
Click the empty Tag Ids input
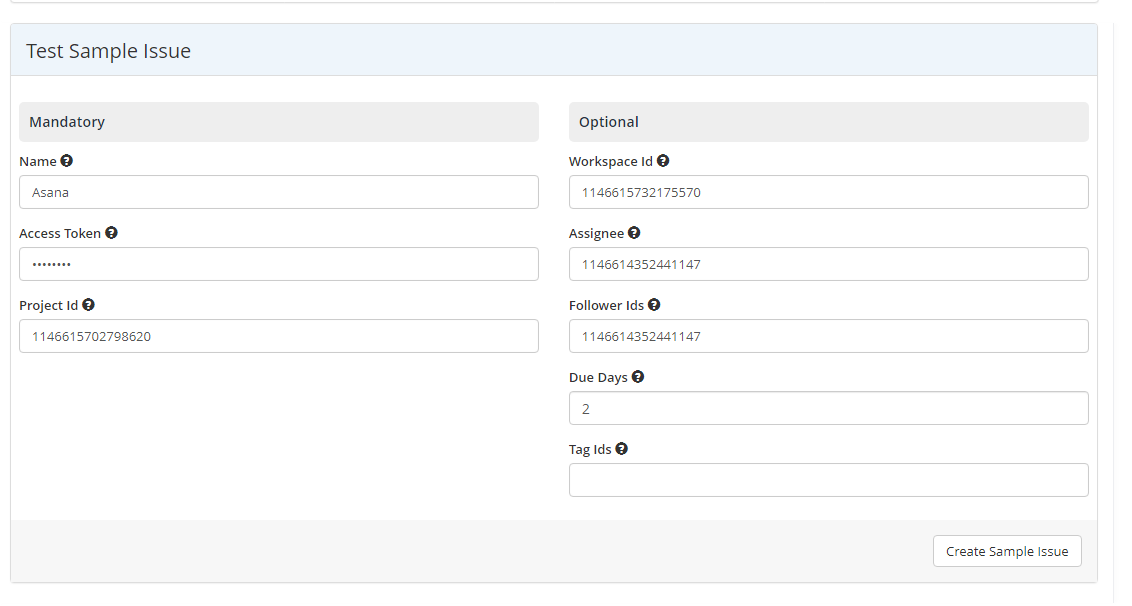828,480
